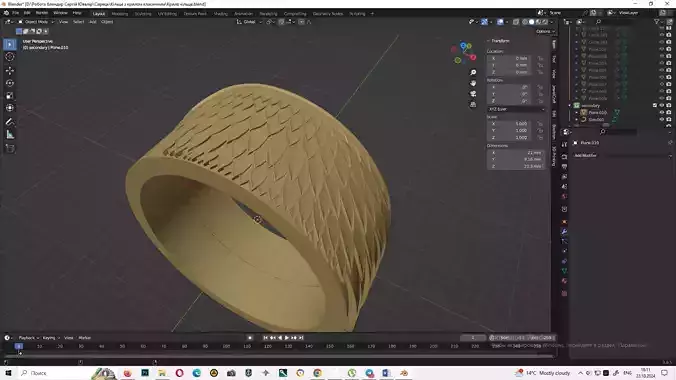Screen dimensions: 676x380
Task: Pick the Rotate tool
Action: tap(10, 83)
